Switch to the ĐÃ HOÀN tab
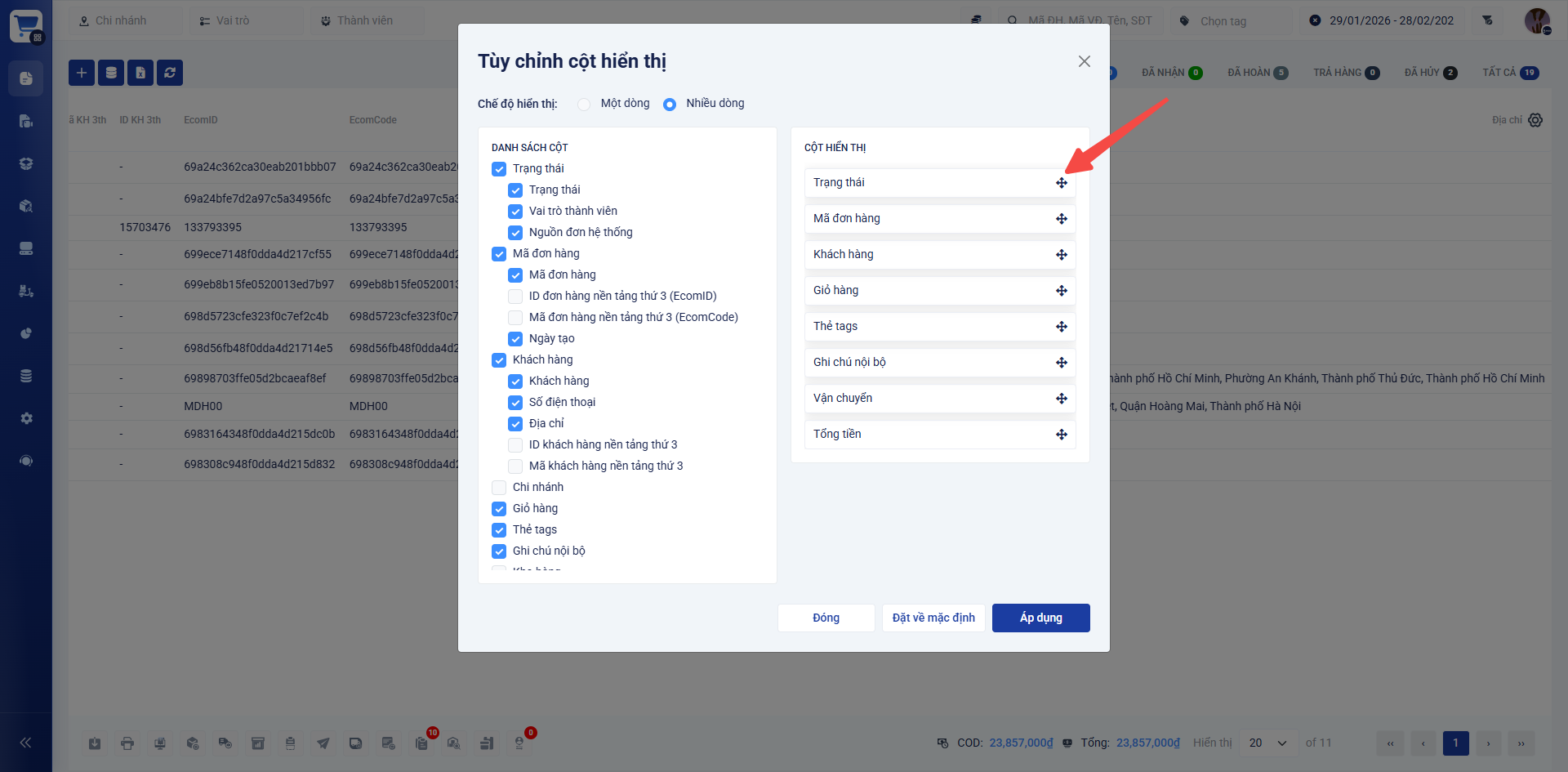Screen dimensions: 1568x772 [1257, 73]
